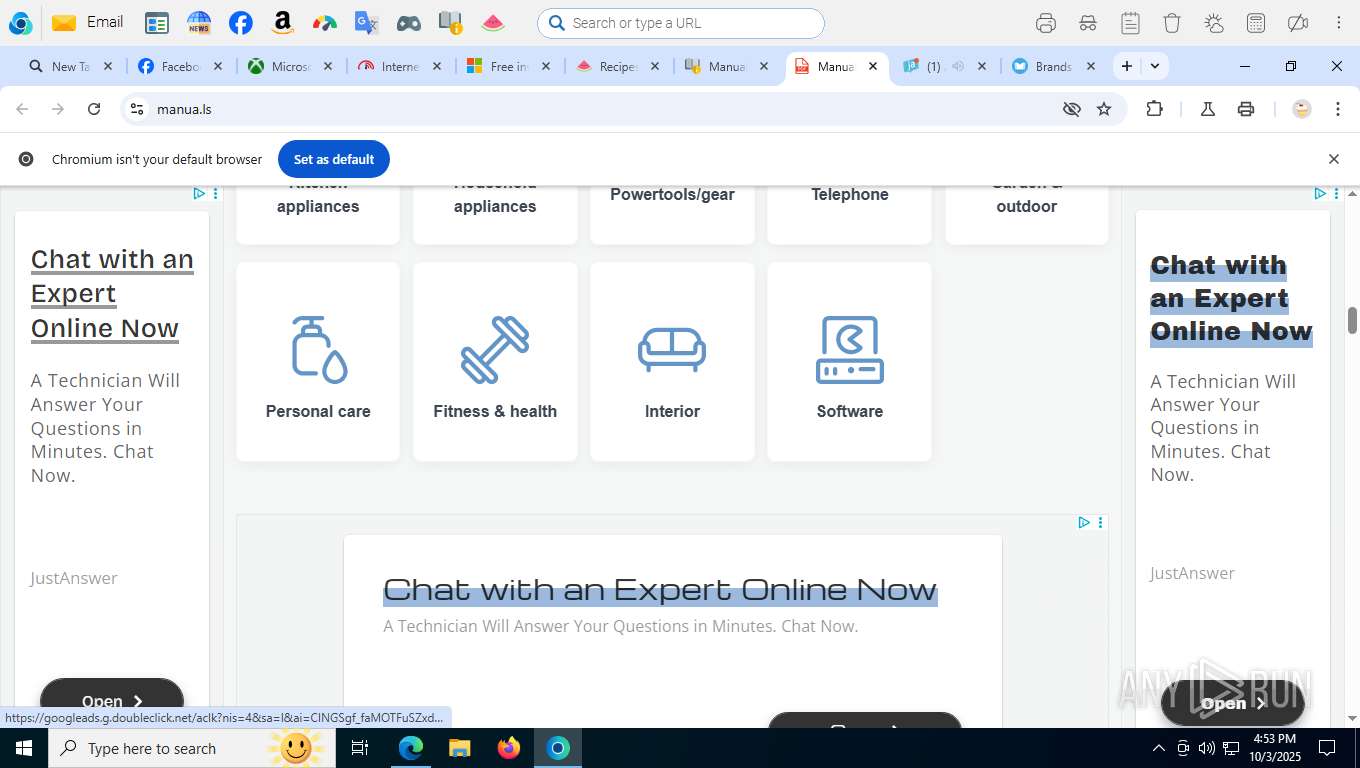Dismiss the default browser notification bar
1360x768 pixels.
[x=1333, y=159]
